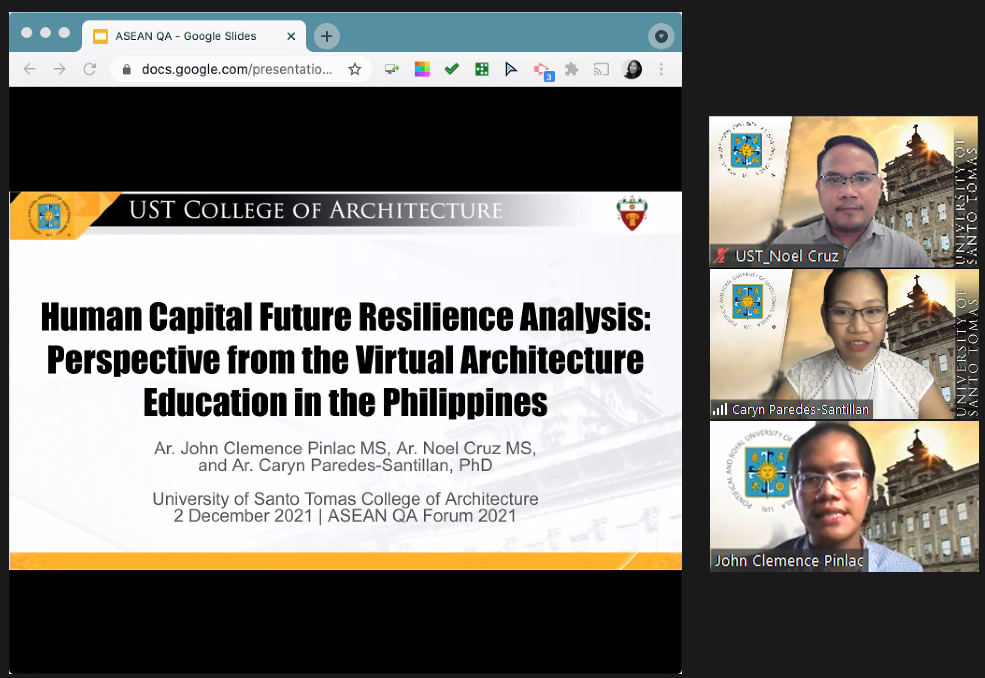Viewport: 985px width, 678px height.
Task: Click the "UST_Noel Cruz" name label
Action: point(786,256)
